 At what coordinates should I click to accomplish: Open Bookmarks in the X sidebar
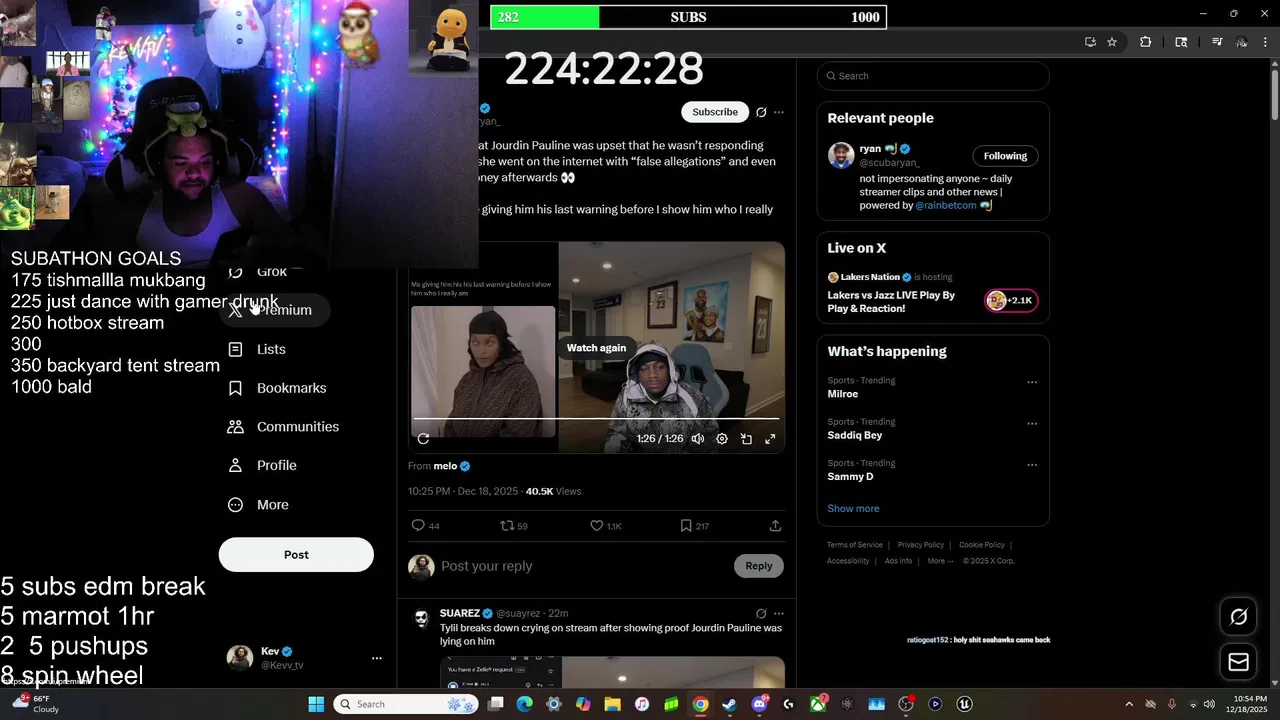pos(277,388)
